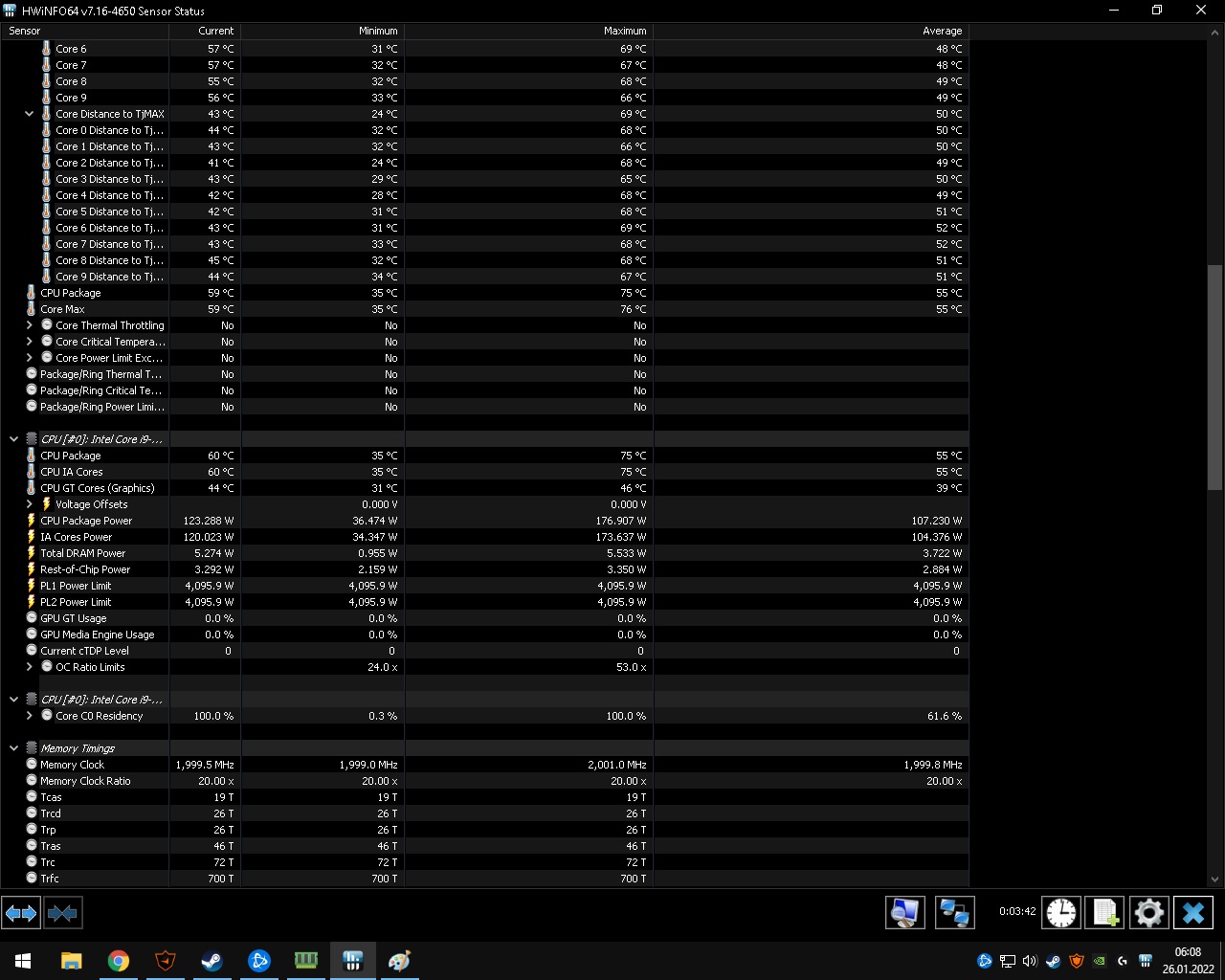1225x980 pixels.
Task: Click the scrollbar down arrow
Action: pos(1215,879)
